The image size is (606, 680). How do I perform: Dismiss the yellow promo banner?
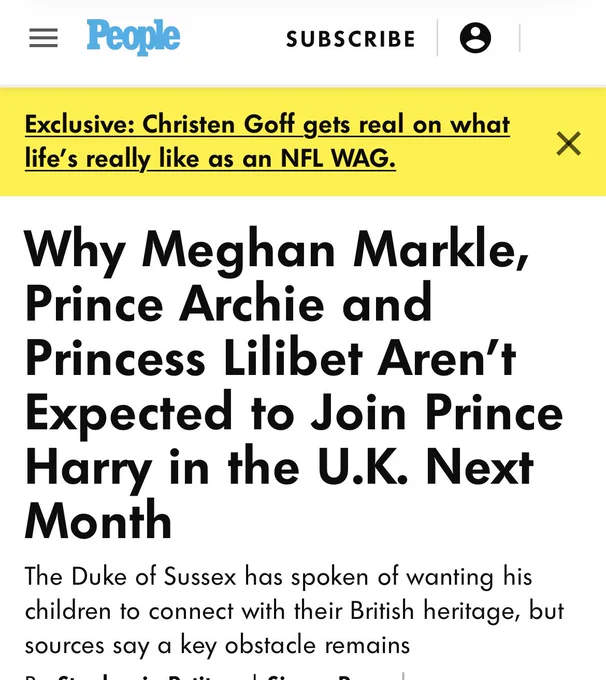click(x=568, y=143)
